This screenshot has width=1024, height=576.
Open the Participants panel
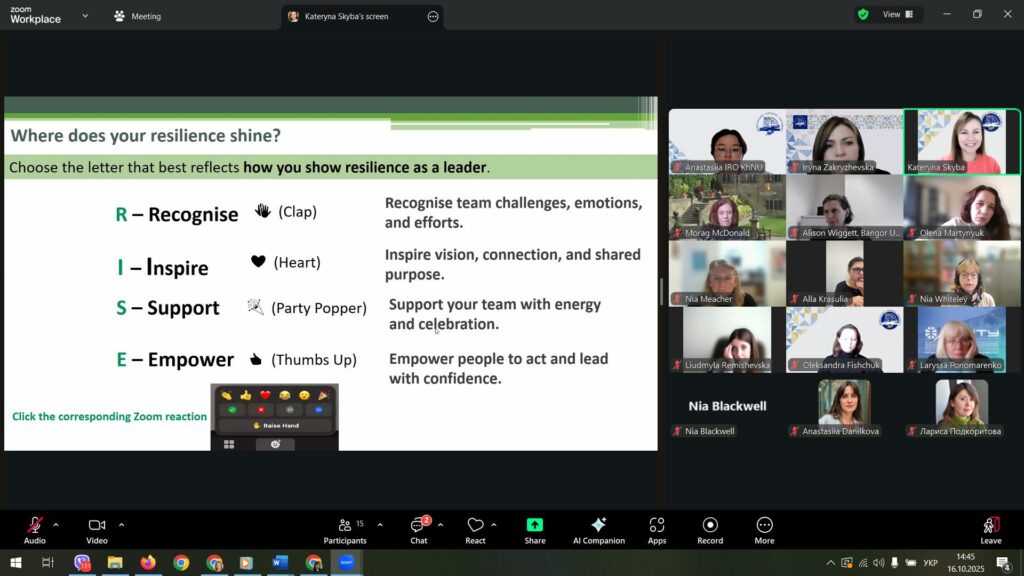pyautogui.click(x=344, y=530)
